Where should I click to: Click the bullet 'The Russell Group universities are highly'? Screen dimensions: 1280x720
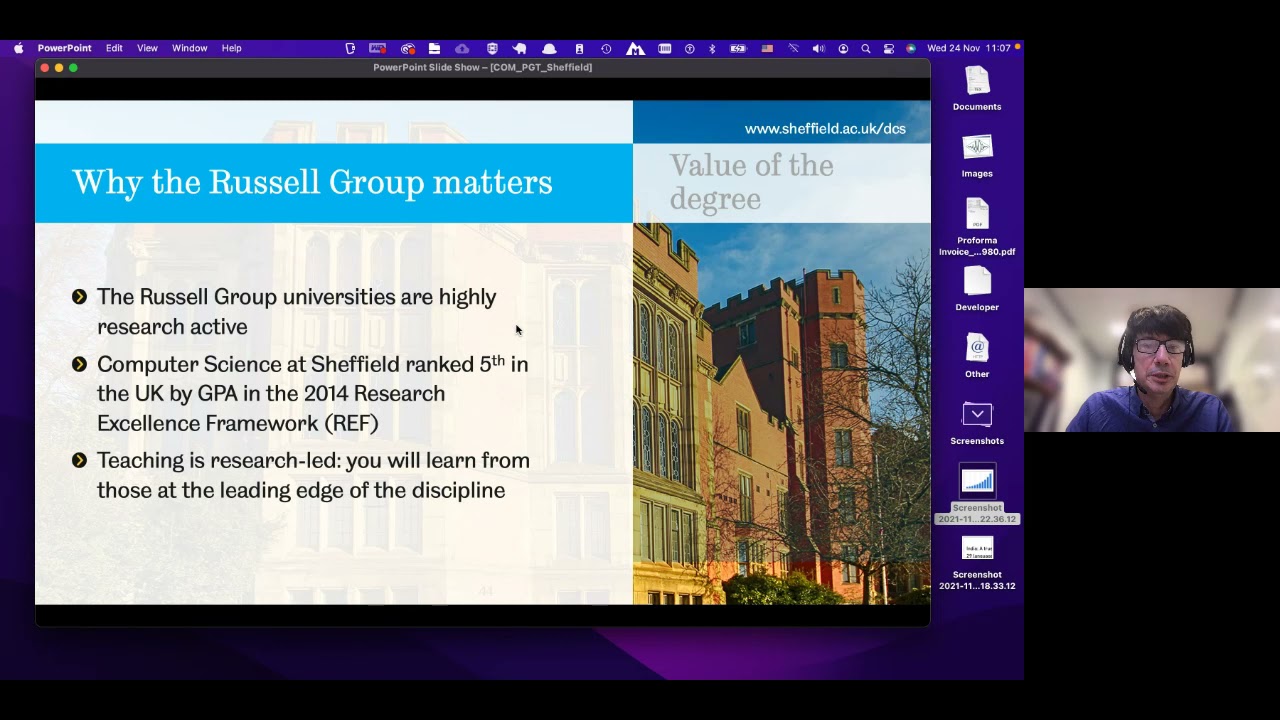296,297
